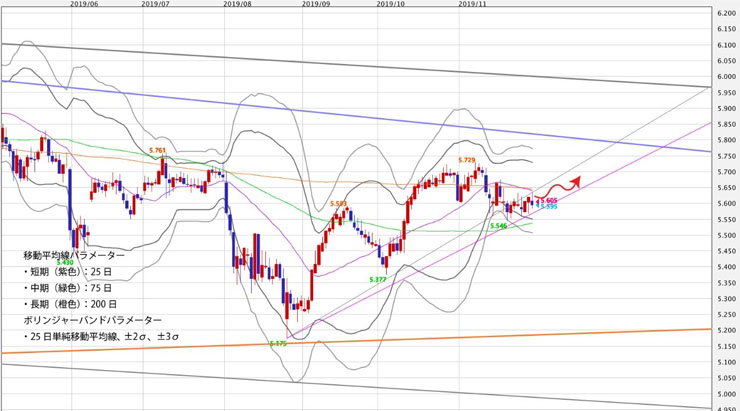This screenshot has width=740, height=411.
Task: Click the 2019/07 date label
Action: (156, 4)
